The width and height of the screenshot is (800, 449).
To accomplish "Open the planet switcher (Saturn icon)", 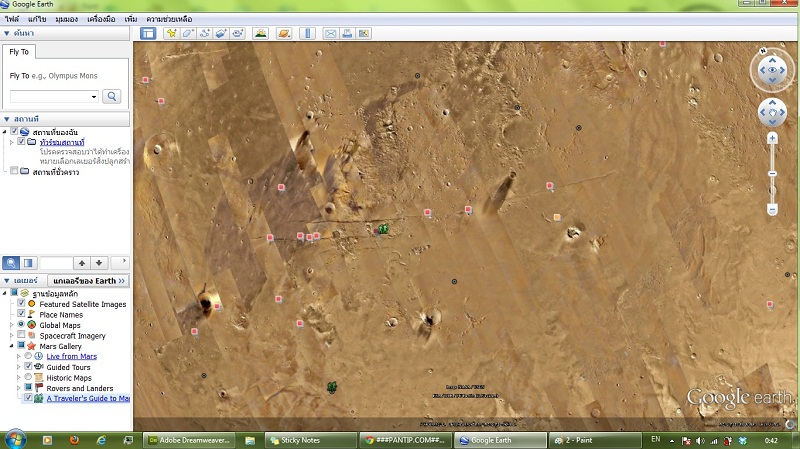I will tap(284, 34).
